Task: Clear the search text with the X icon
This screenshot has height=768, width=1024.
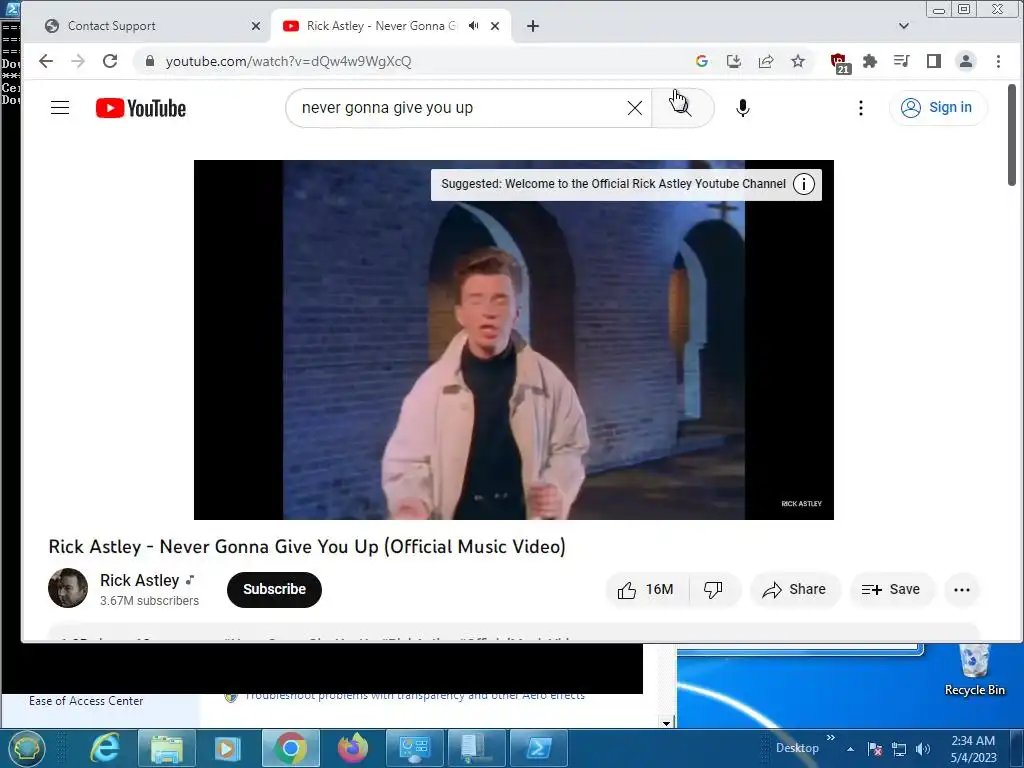Action: point(635,108)
